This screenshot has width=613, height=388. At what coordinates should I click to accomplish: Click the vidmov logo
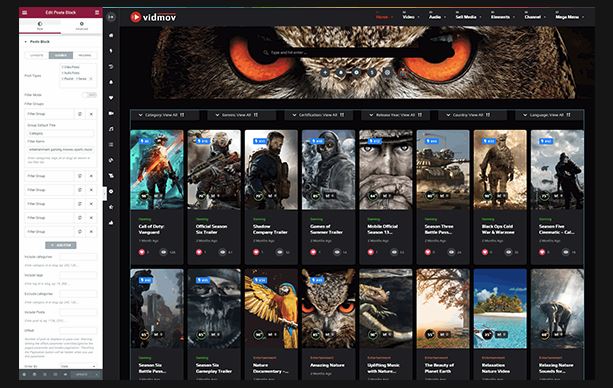153,17
